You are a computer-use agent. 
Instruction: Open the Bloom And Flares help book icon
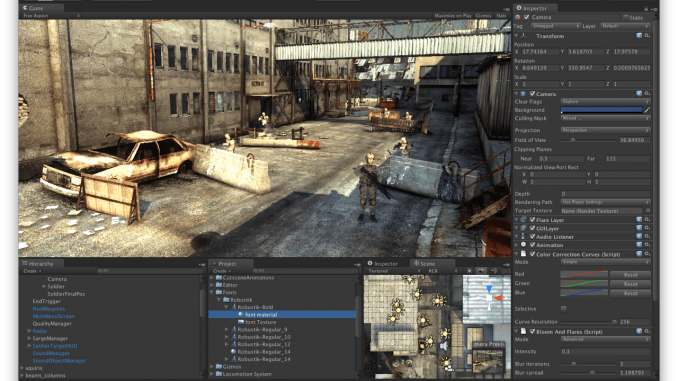pyautogui.click(x=639, y=331)
